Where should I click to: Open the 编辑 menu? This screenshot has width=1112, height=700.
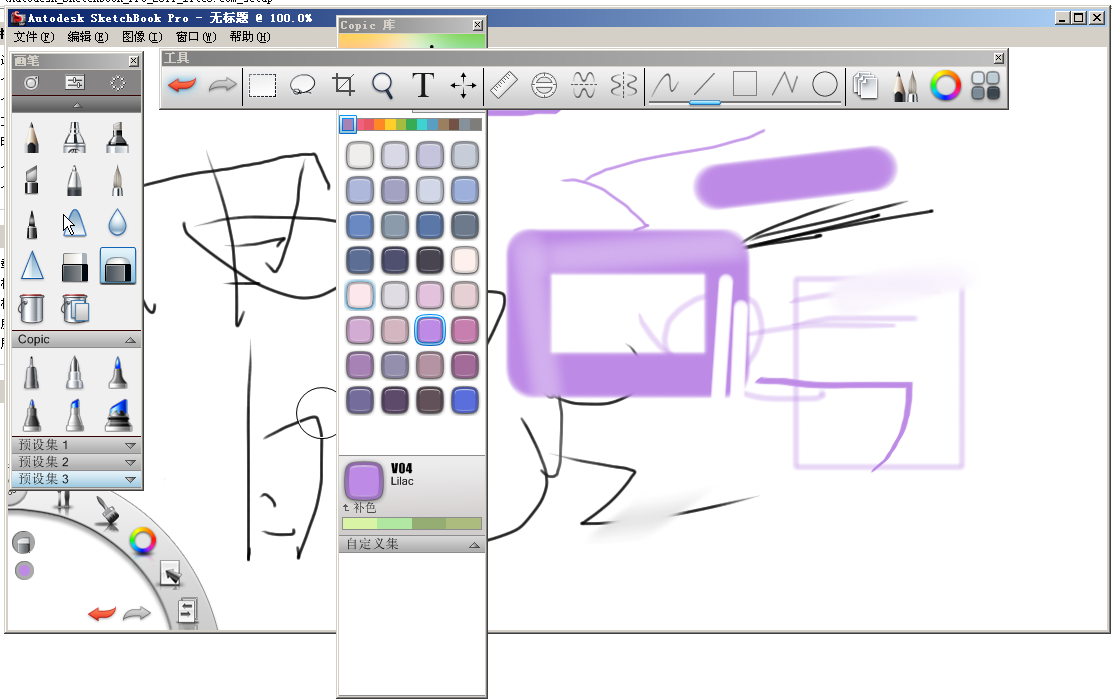pos(88,37)
